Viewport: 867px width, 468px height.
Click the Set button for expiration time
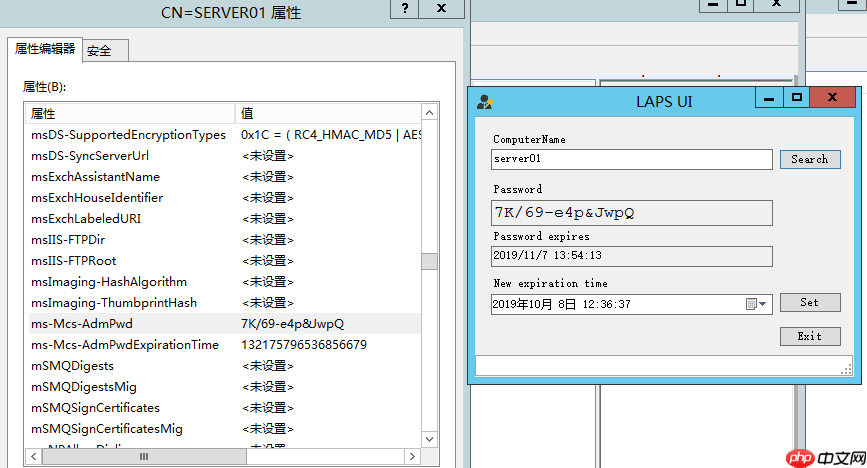[810, 303]
